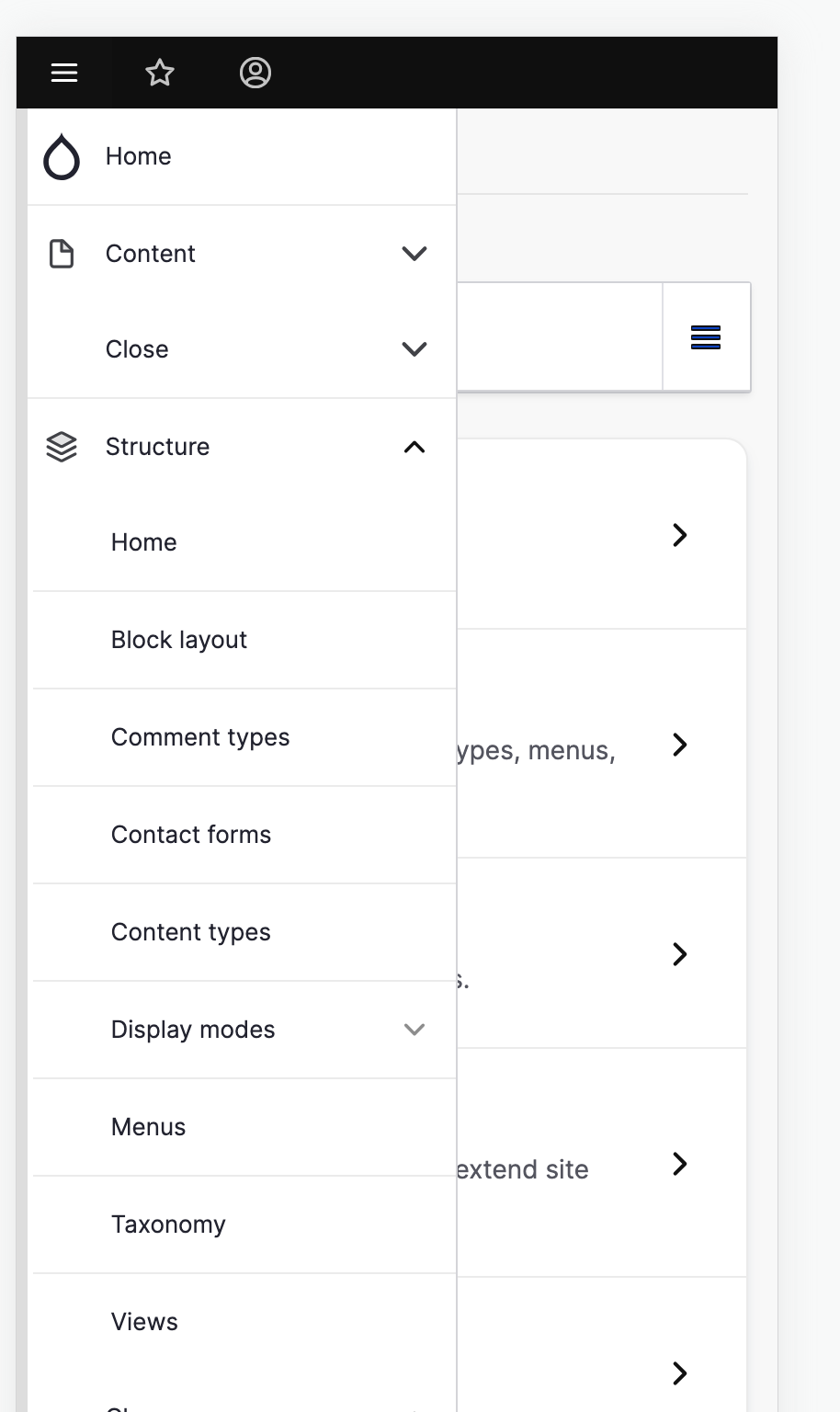Expand the Close dropdown chevron
This screenshot has width=840, height=1412.
point(414,349)
